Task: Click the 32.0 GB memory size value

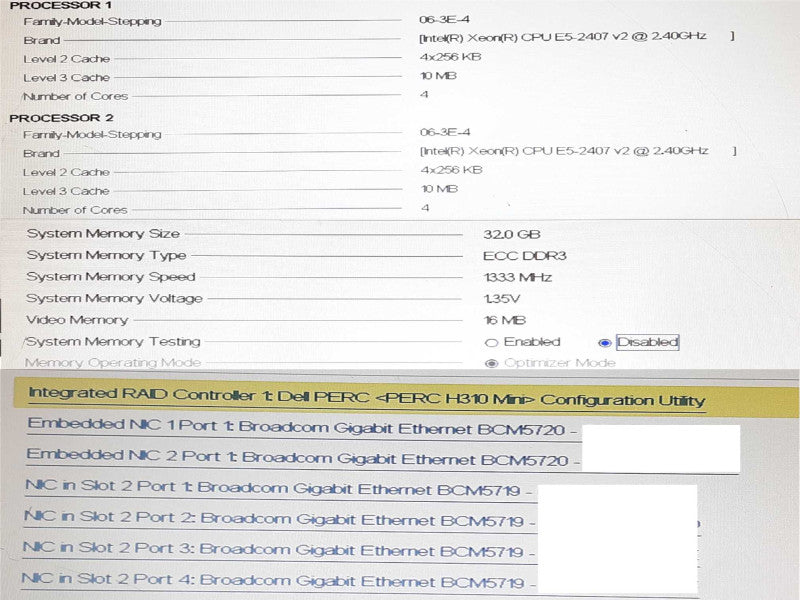Action: click(x=512, y=234)
